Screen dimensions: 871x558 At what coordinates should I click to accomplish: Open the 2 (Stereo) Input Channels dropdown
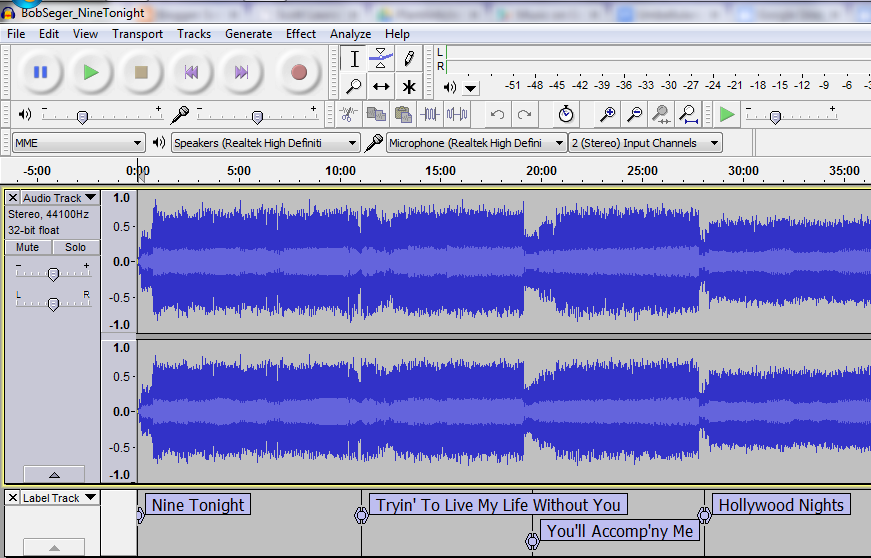645,143
